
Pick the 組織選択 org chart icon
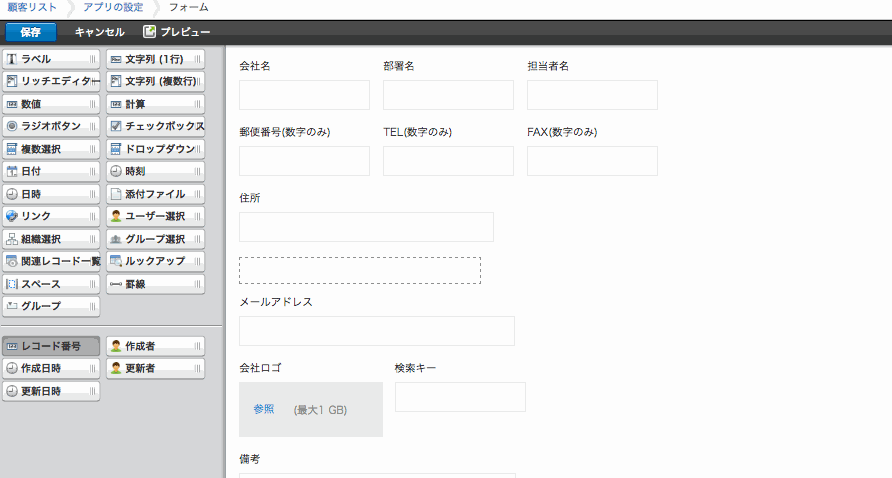[x=12, y=239]
